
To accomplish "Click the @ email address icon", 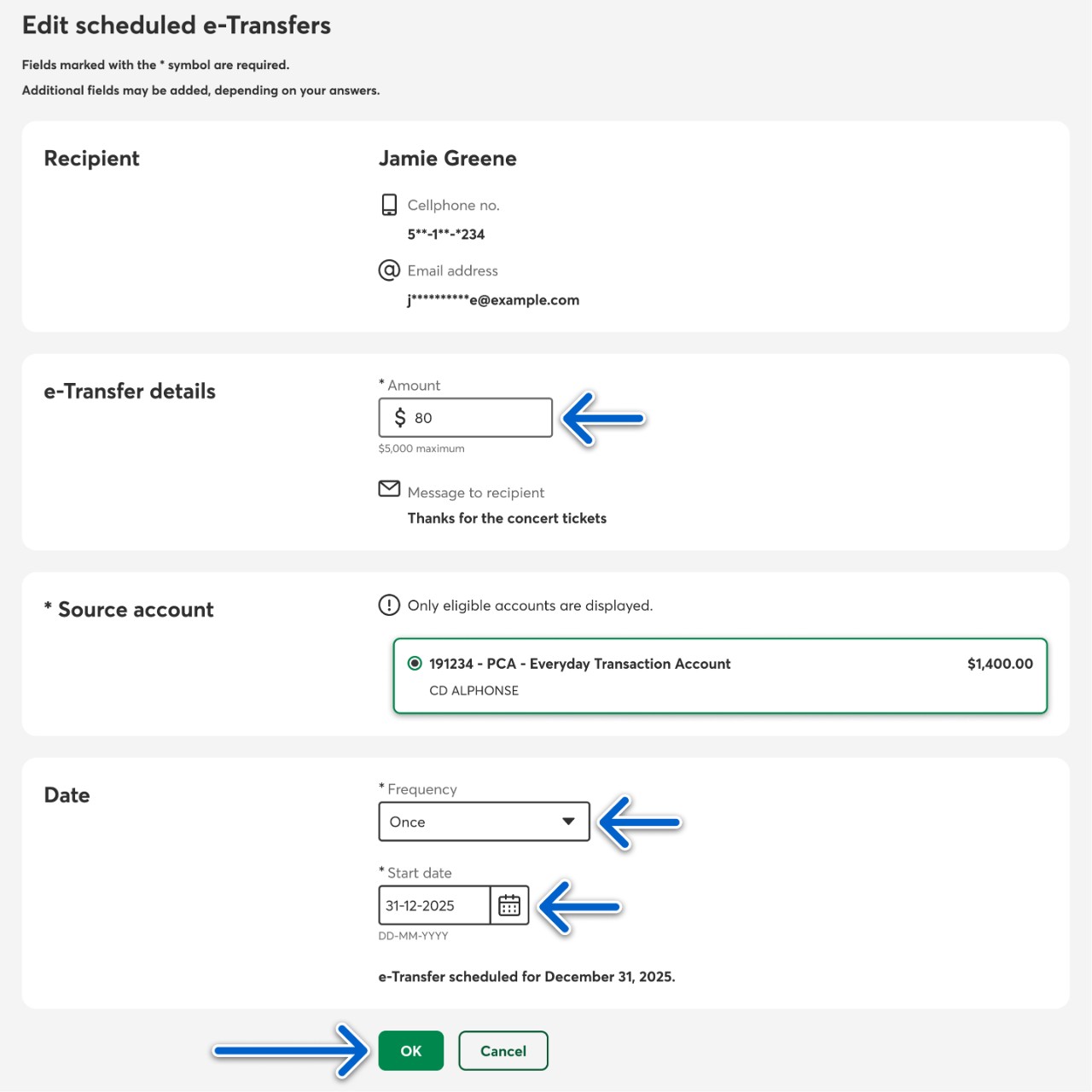I will point(389,270).
